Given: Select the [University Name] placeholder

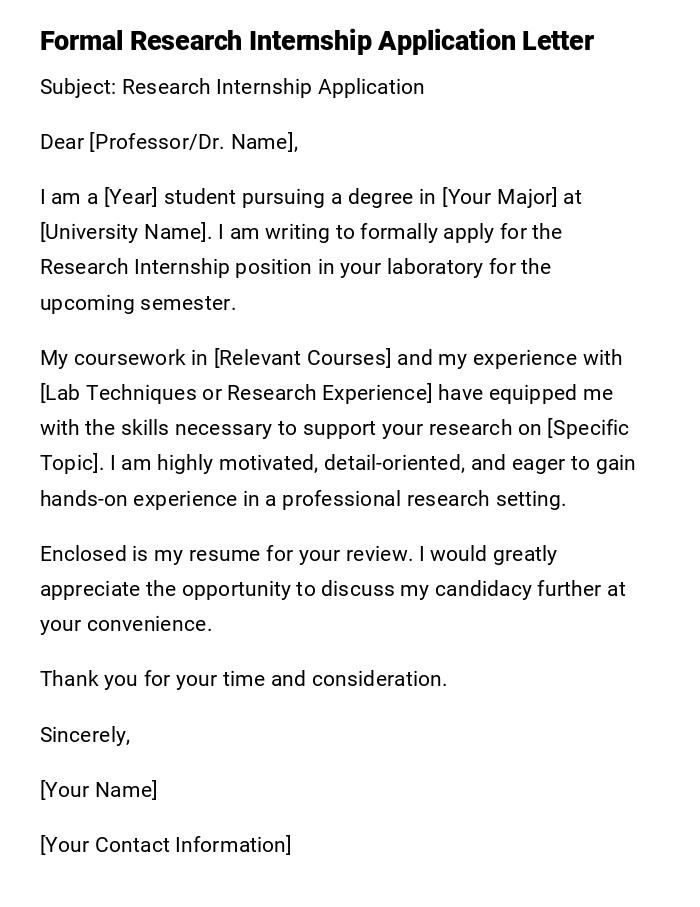Looking at the screenshot, I should (x=126, y=232).
